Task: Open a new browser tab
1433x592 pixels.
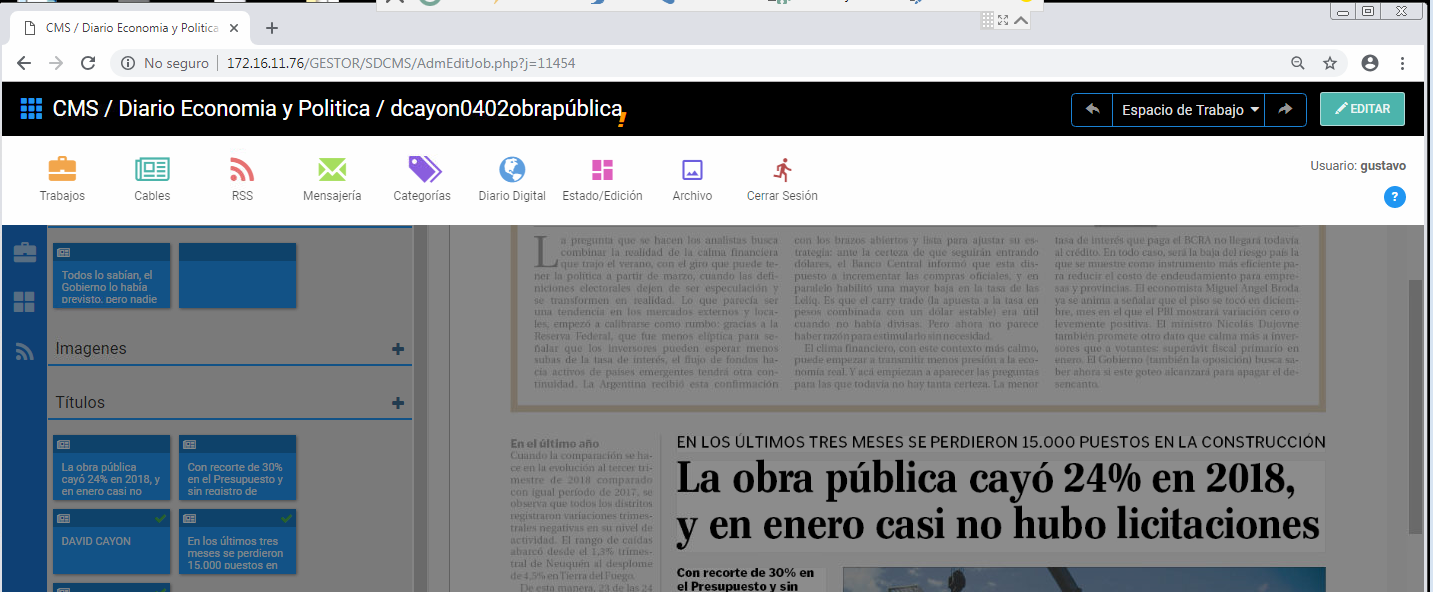Action: point(272,28)
